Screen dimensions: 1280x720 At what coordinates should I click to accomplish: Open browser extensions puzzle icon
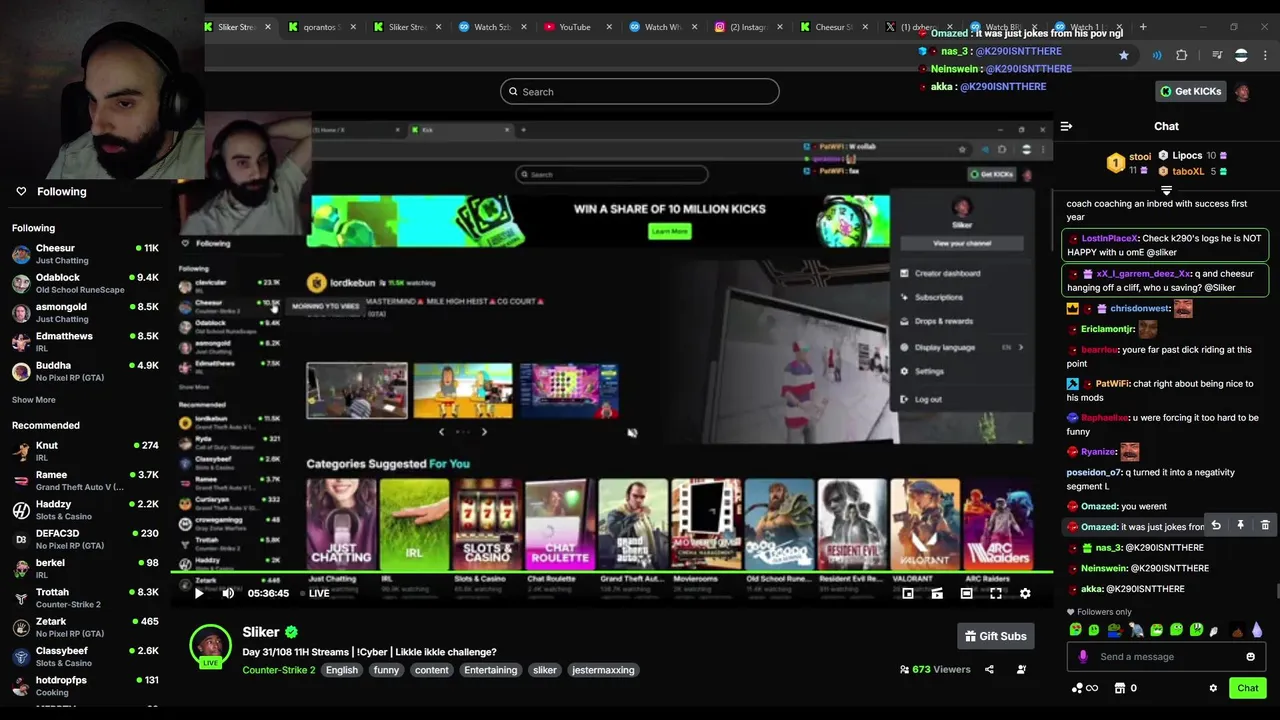click(1182, 56)
